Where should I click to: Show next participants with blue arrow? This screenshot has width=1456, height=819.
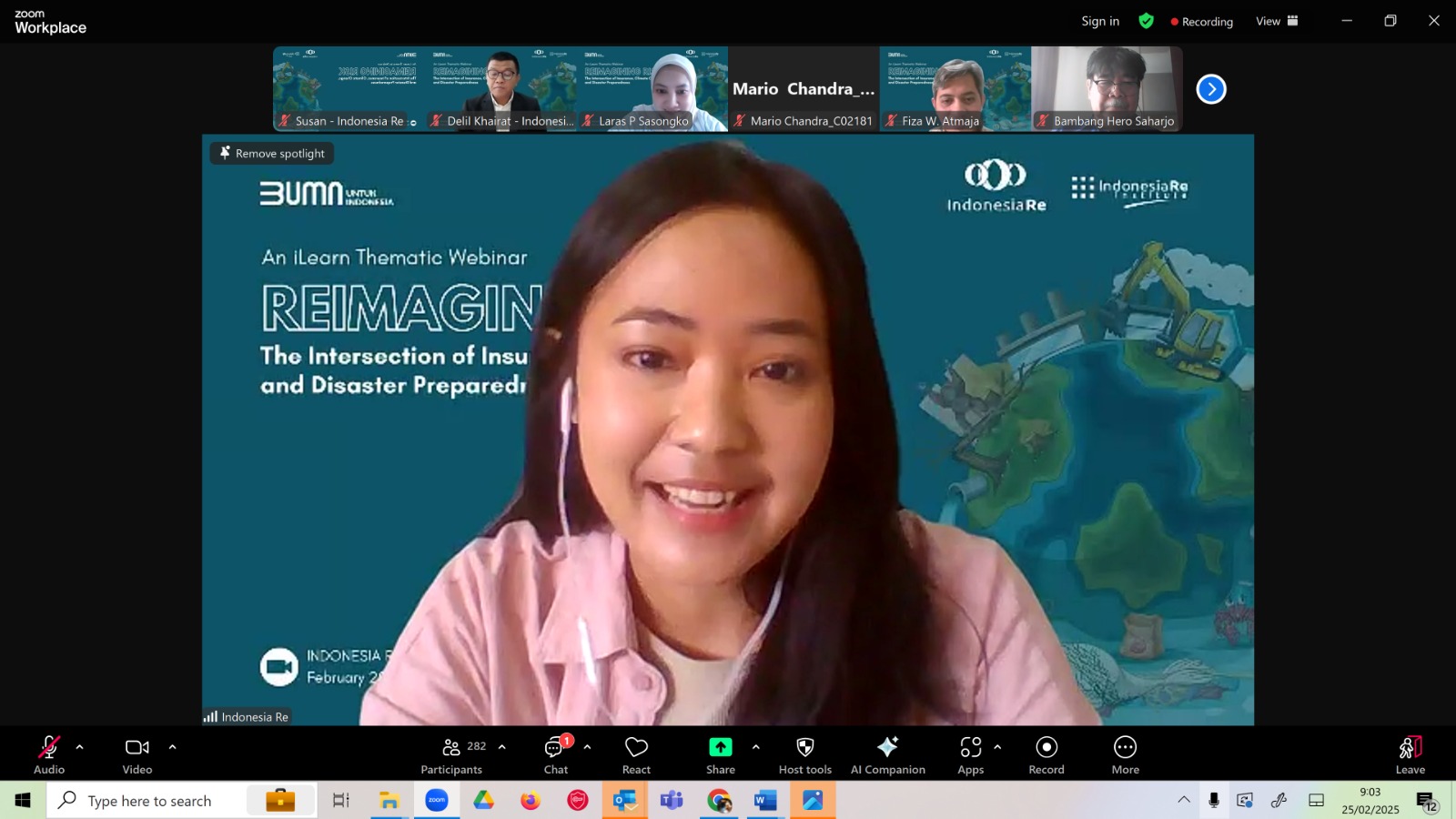tap(1211, 89)
